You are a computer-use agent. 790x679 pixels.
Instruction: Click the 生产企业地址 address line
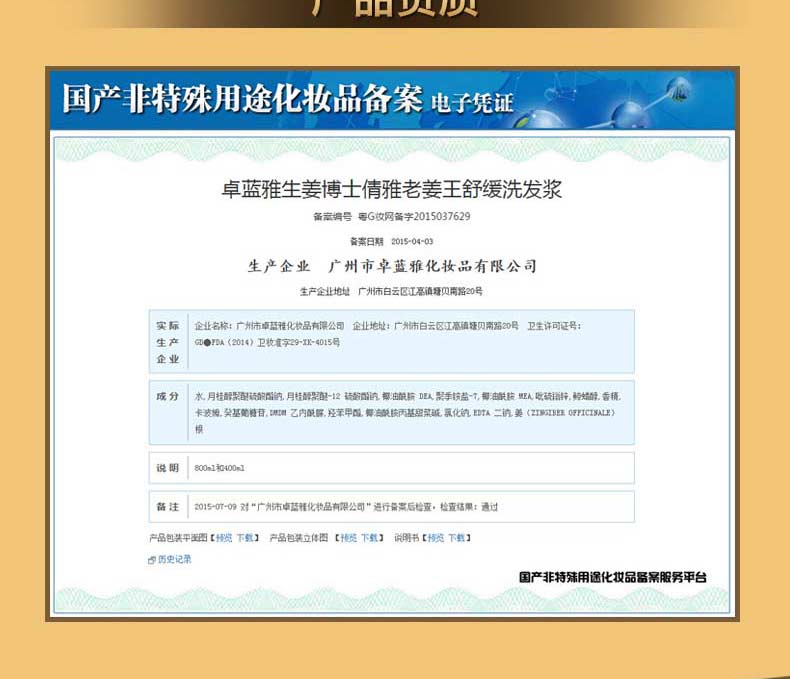(391, 291)
